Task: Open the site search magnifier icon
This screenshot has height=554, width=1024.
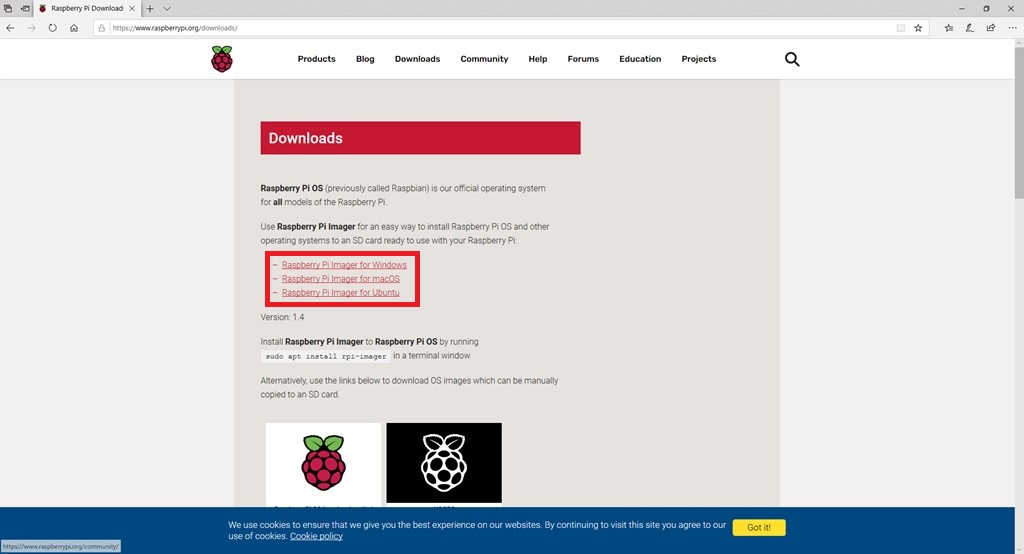Action: 792,59
